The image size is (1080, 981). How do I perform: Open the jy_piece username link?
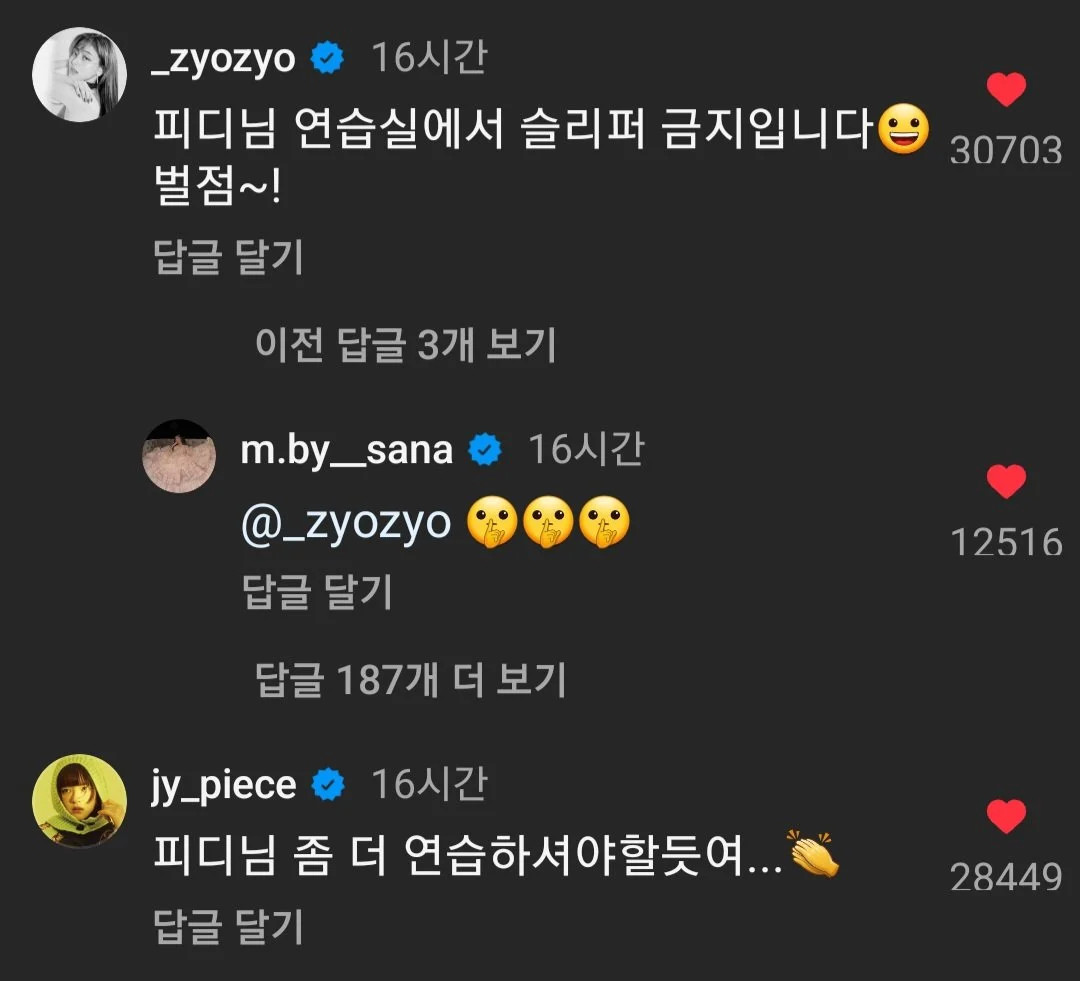(226, 785)
